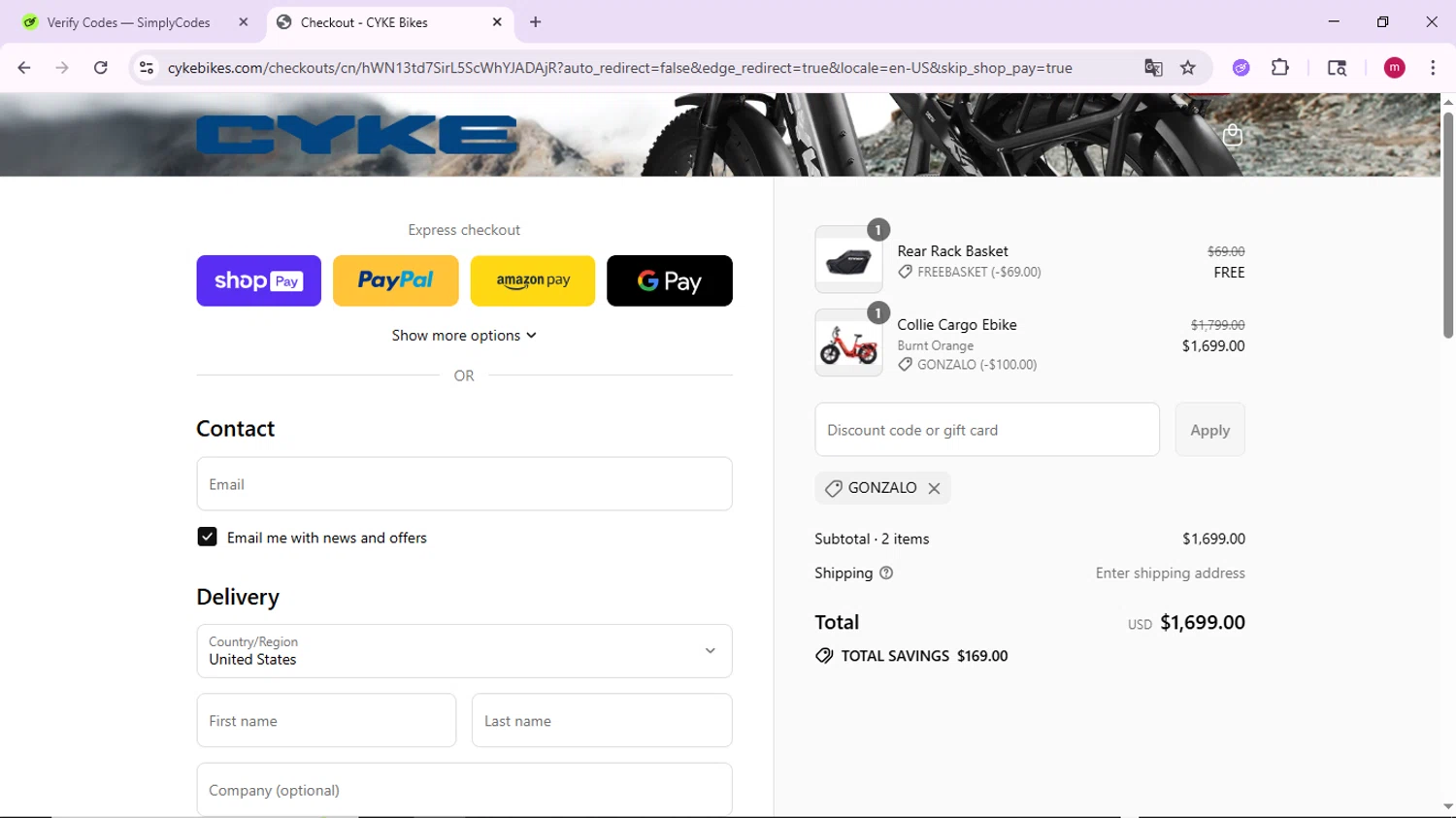Choose Amazon Pay express checkout

tap(533, 281)
